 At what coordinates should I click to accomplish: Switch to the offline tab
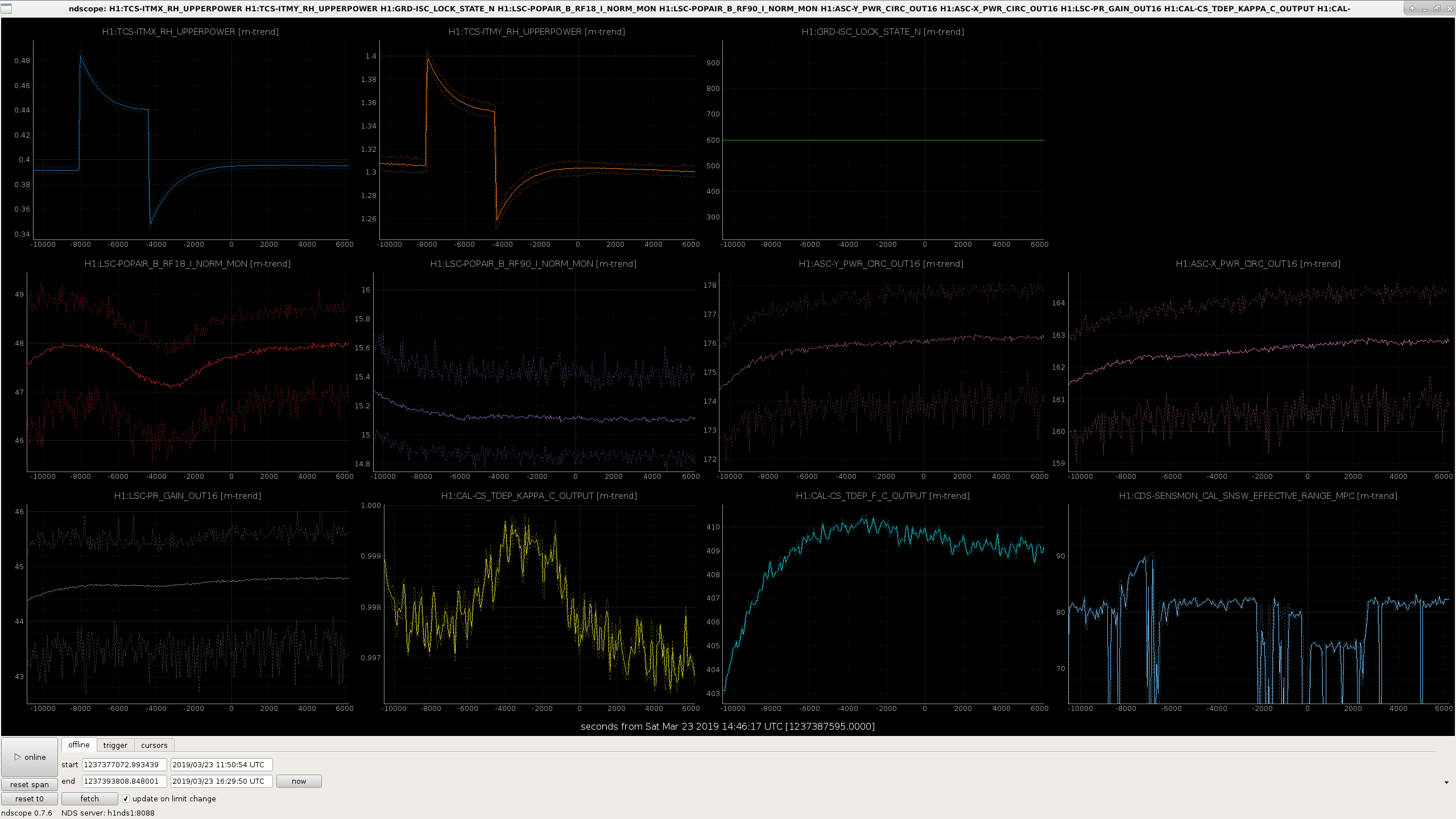pos(79,744)
